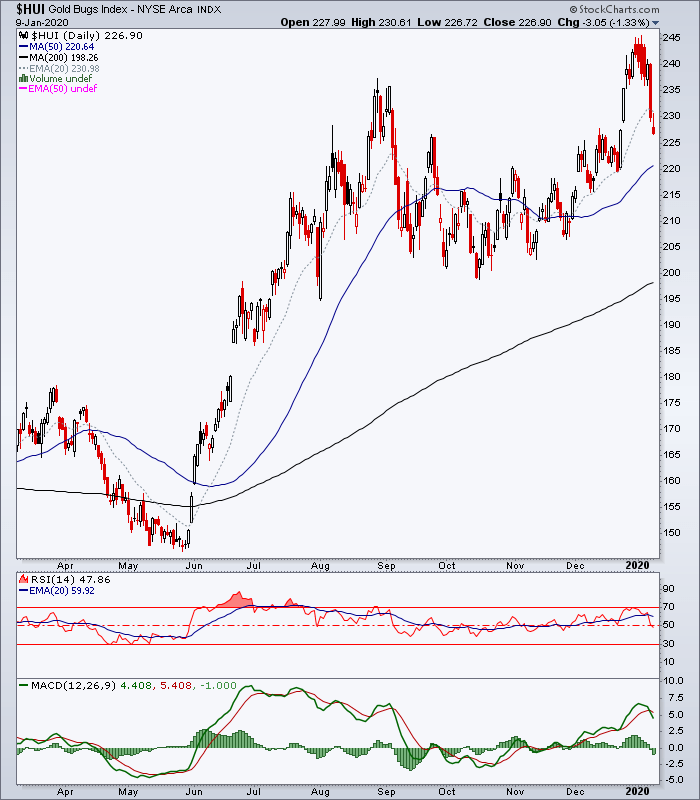This screenshot has width=700, height=800.
Task: Click the Open 227.99 value
Action: [x=313, y=22]
